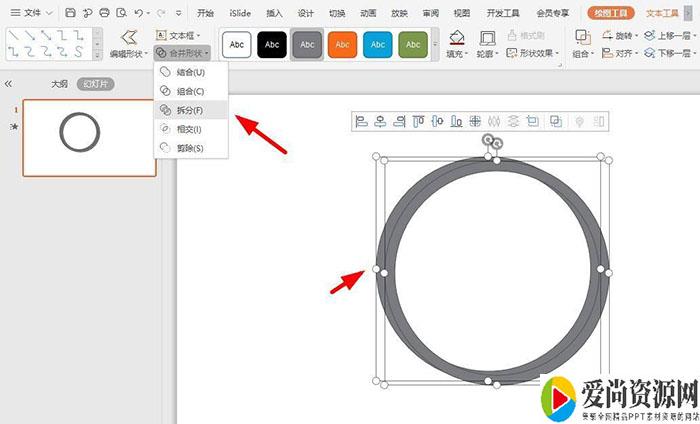Select the orange Abc shape style swatch
This screenshot has height=424, width=700.
coord(342,45)
